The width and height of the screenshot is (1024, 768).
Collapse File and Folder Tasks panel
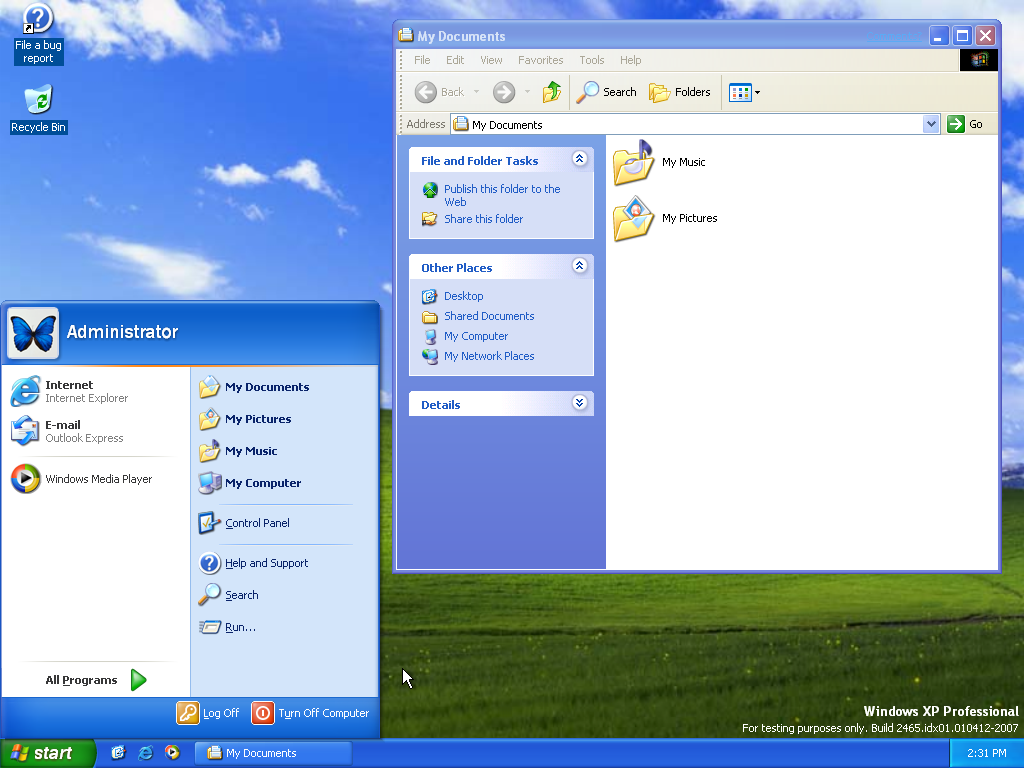tap(579, 159)
